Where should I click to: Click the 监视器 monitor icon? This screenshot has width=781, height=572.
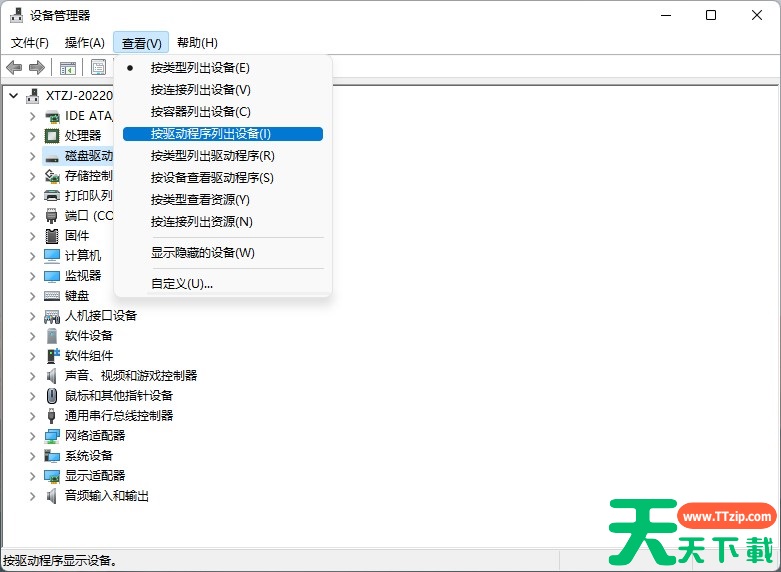coord(52,276)
